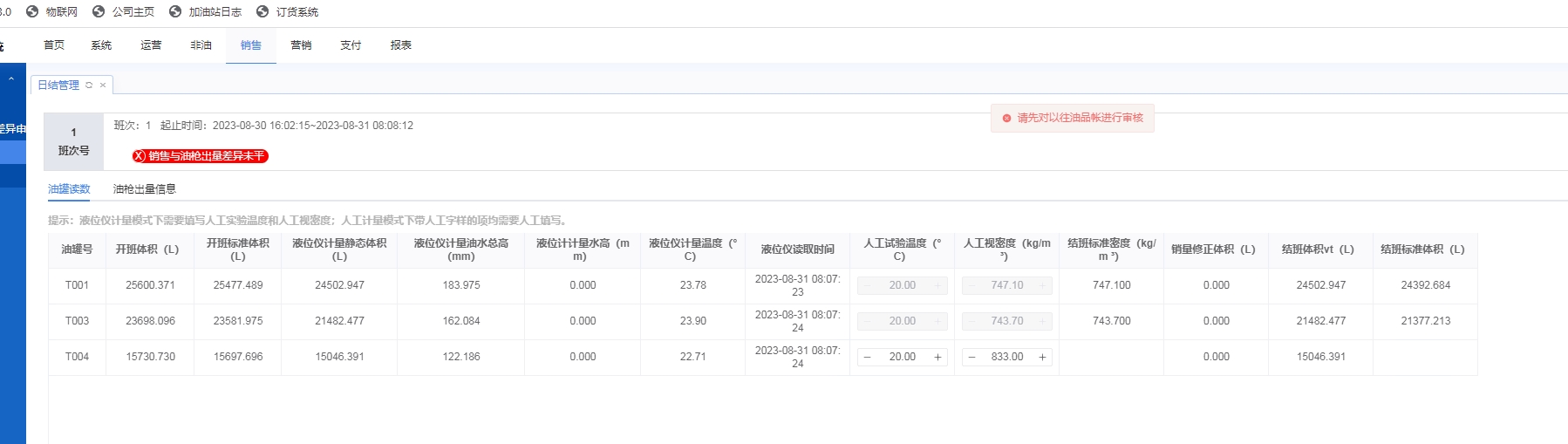The image size is (1568, 444).
Task: Click the globe icon beside 物联网
Action: coord(32,11)
